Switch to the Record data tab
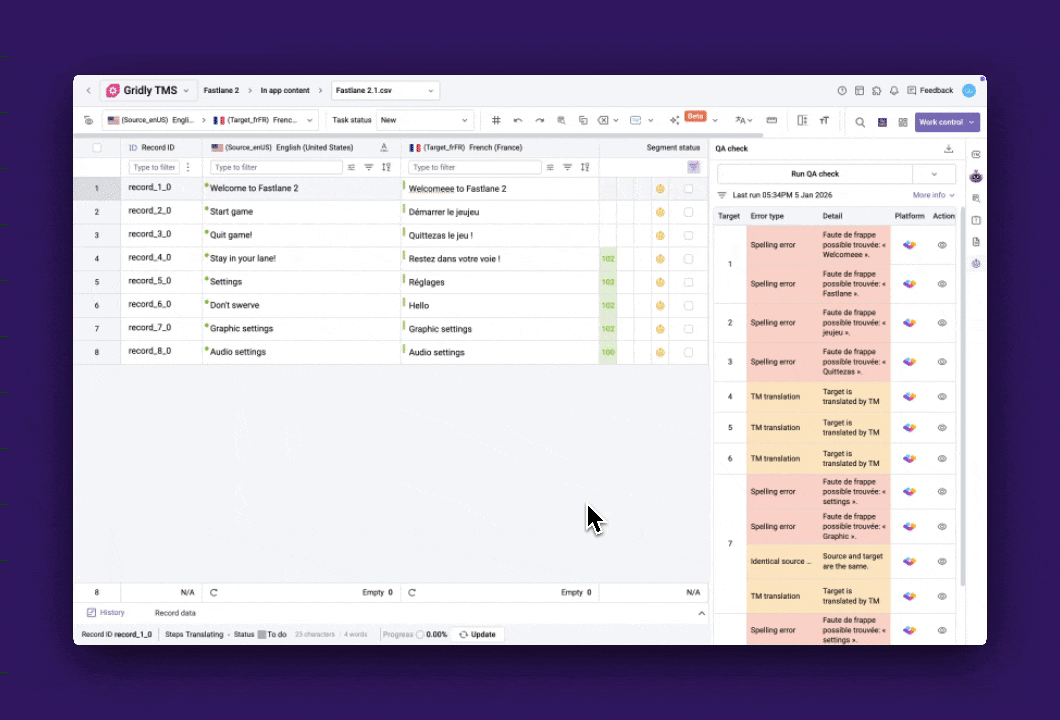Screen dimensions: 1060x720 pos(175,613)
